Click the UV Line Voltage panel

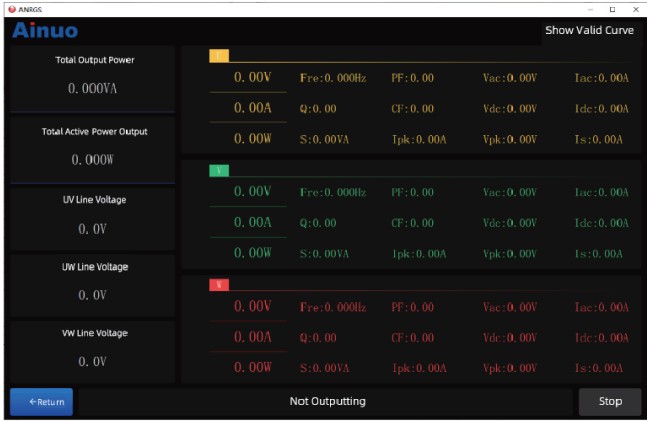coord(94,216)
